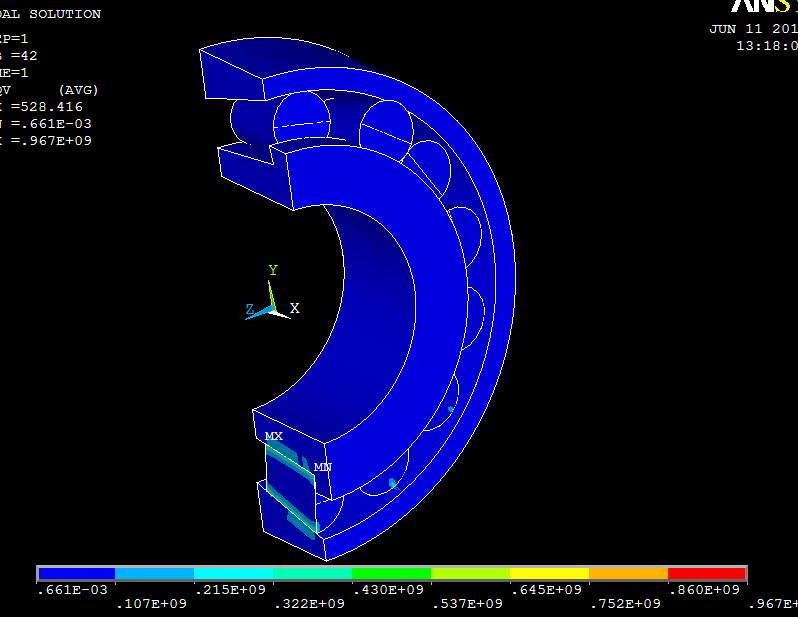This screenshot has width=798, height=617.
Task: Click the red legend color band
Action: coord(706,574)
